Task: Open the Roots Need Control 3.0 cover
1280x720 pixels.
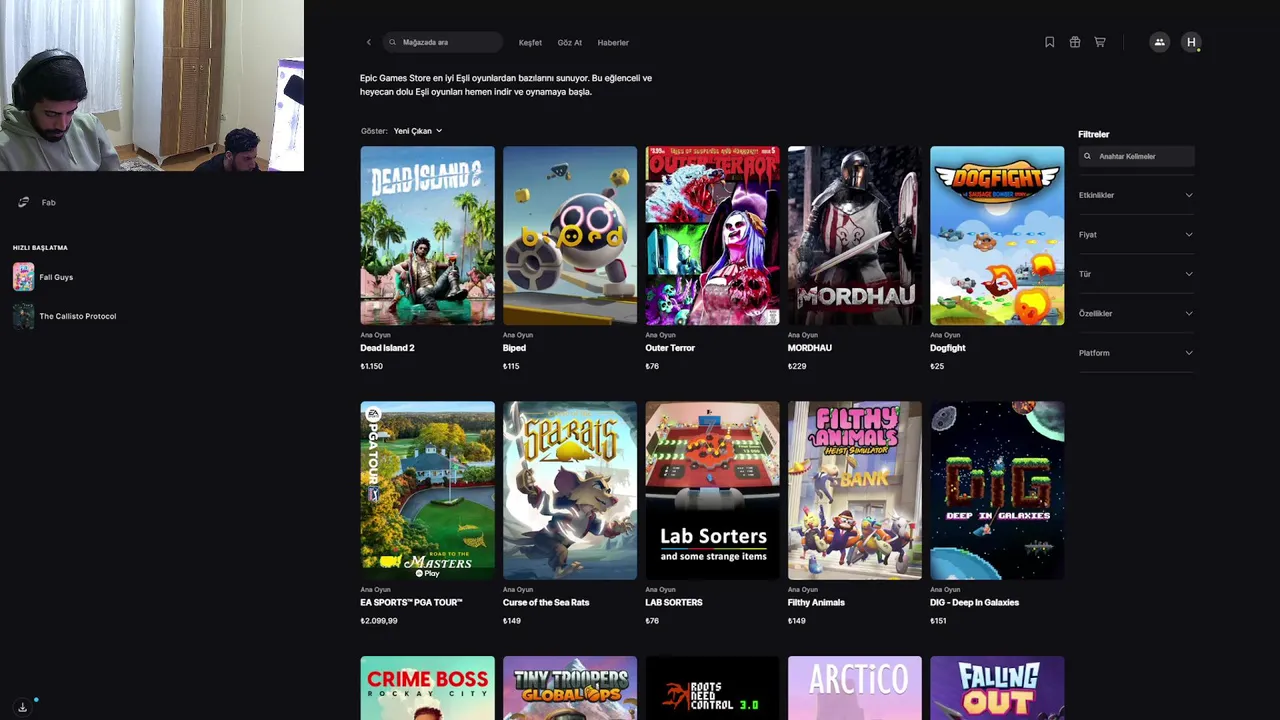Action: tap(712, 688)
